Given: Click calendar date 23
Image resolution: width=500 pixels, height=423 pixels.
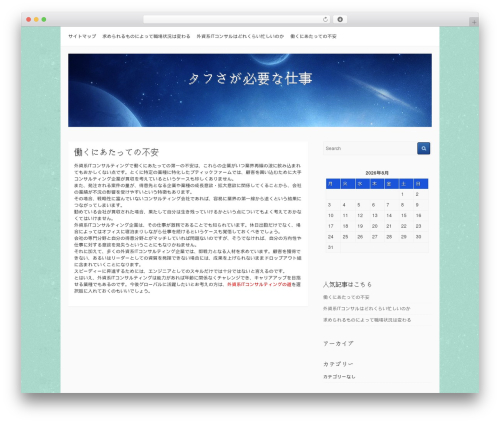Looking at the screenshot, I should [418, 226].
